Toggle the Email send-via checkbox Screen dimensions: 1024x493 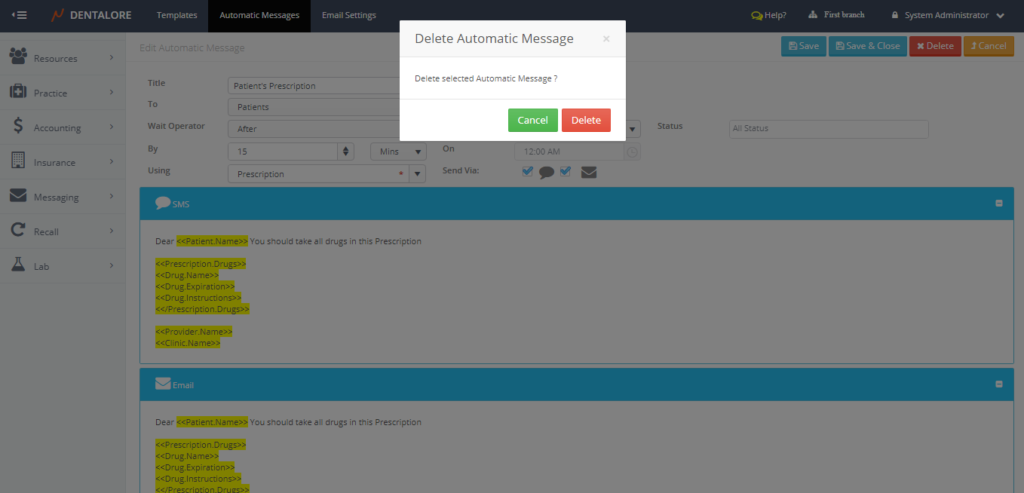click(x=566, y=171)
